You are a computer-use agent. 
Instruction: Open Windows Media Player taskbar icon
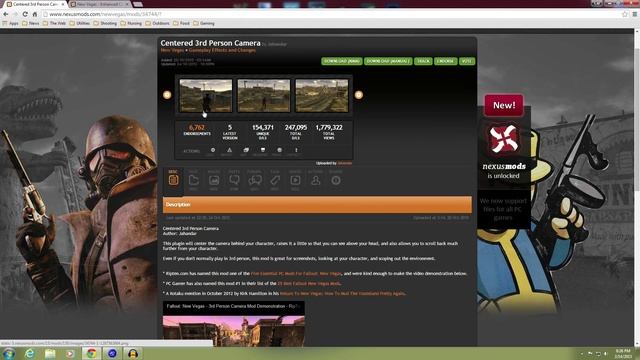click(70, 353)
